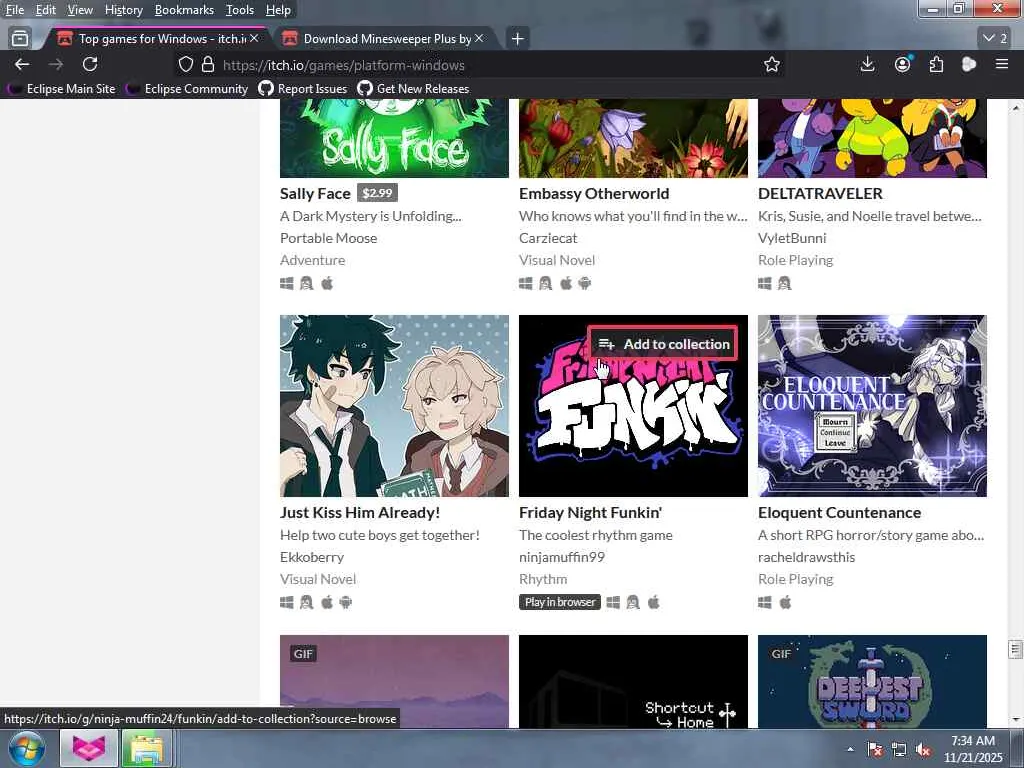Image resolution: width=1024 pixels, height=768 pixels.
Task: Open the View menu
Action: pyautogui.click(x=80, y=10)
